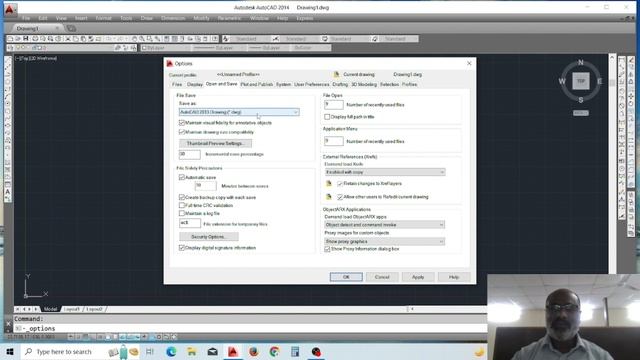The width and height of the screenshot is (640, 360).
Task: Click OK in the Options dialog
Action: click(346, 277)
